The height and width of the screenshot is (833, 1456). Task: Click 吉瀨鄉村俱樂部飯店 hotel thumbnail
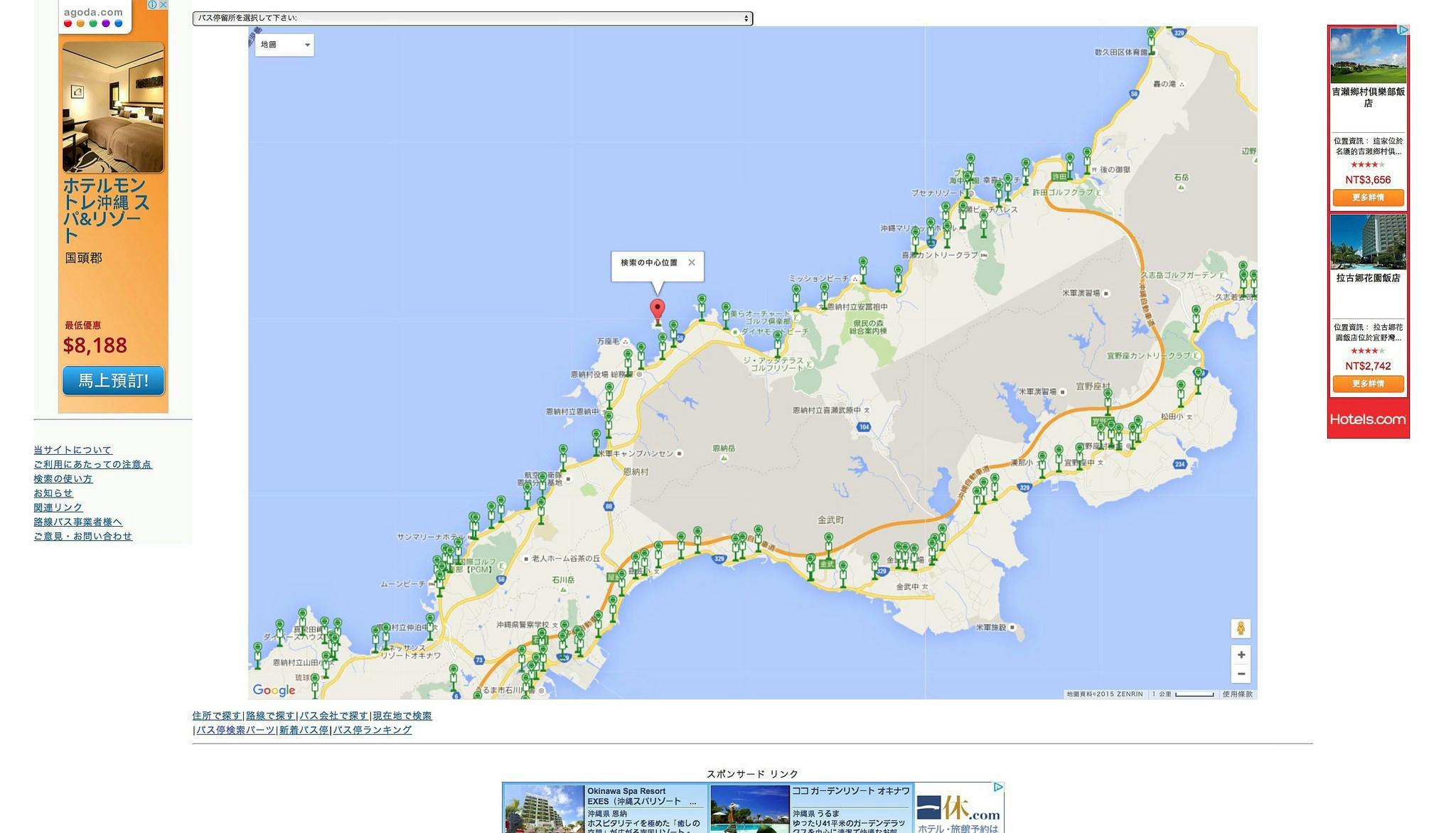[x=1368, y=55]
